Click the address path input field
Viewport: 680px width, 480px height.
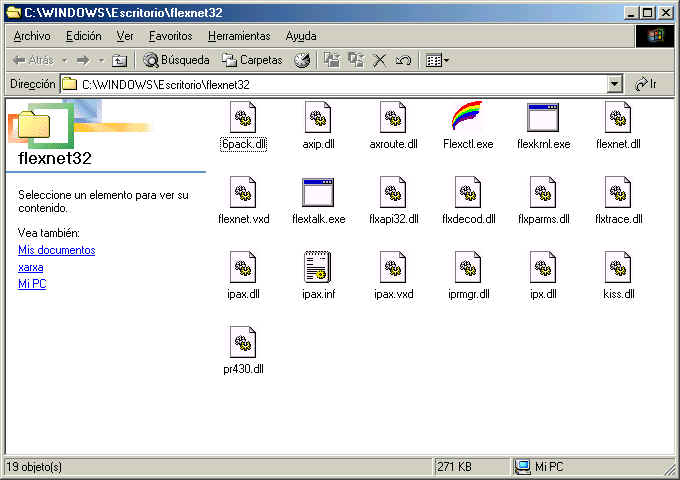[334, 84]
